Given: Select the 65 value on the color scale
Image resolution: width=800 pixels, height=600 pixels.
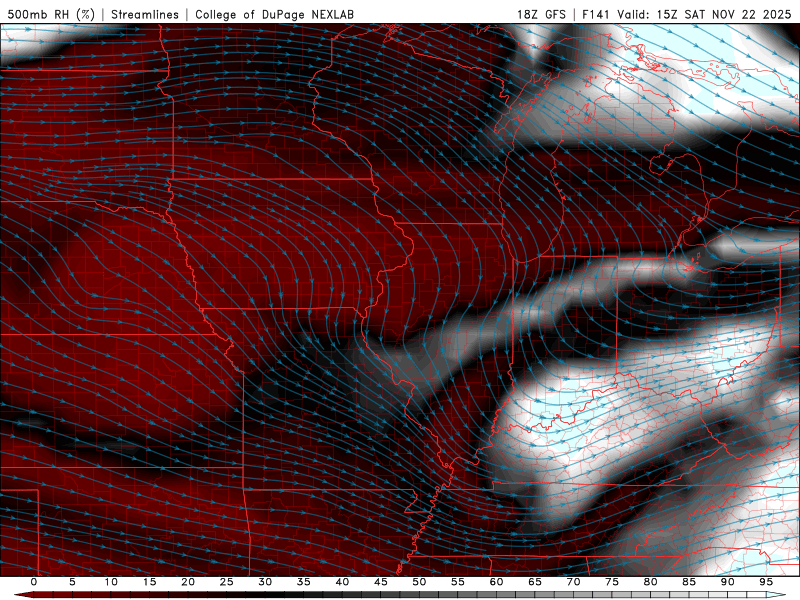Looking at the screenshot, I should 535,582.
